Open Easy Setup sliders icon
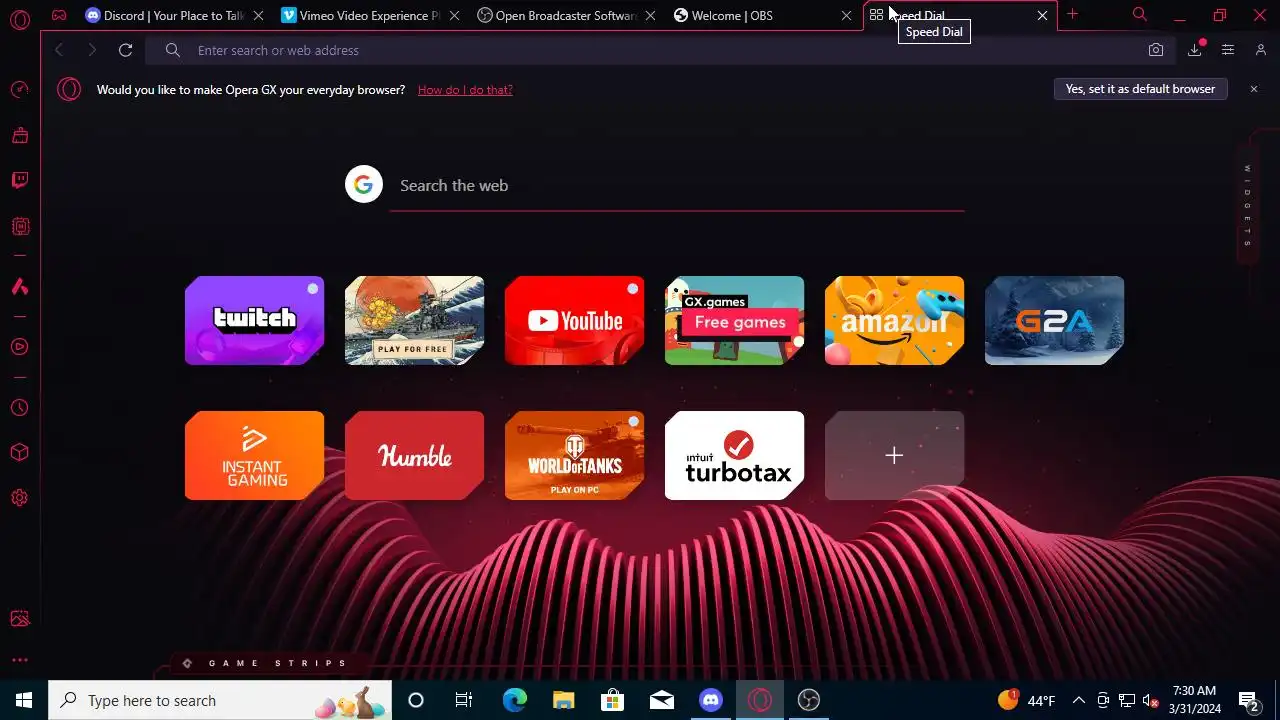Screen dimensions: 1280x720 pyautogui.click(x=1228, y=50)
